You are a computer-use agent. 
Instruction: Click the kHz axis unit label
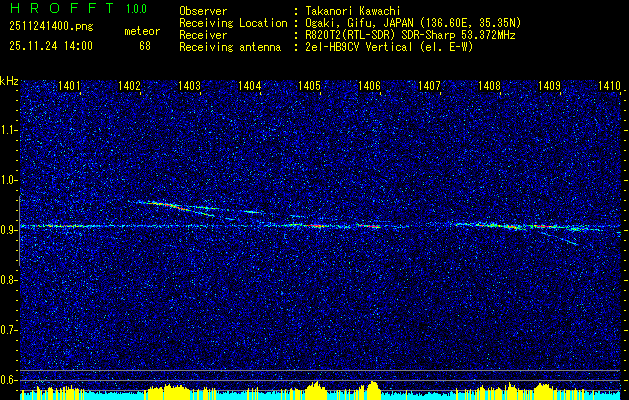9,81
